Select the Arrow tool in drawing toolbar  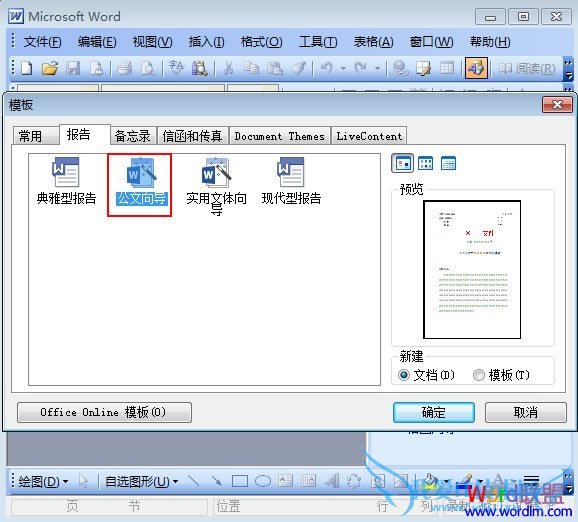point(216,481)
